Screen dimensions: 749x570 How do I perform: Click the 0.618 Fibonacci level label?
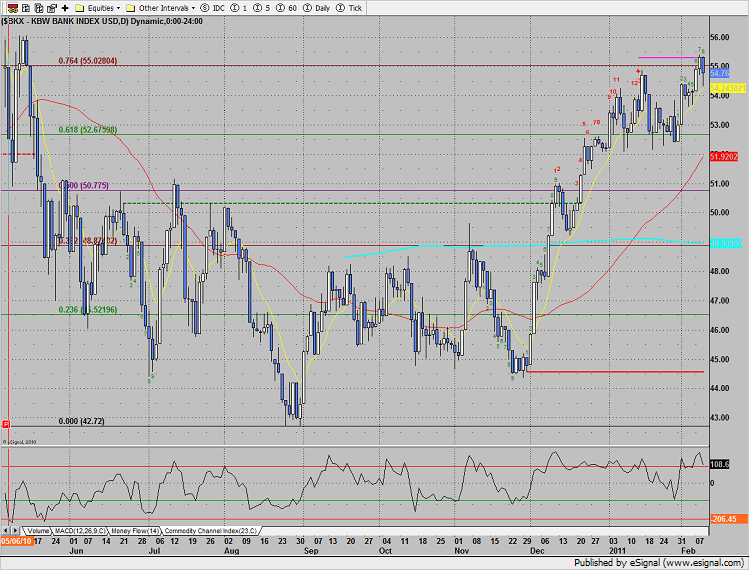88,129
